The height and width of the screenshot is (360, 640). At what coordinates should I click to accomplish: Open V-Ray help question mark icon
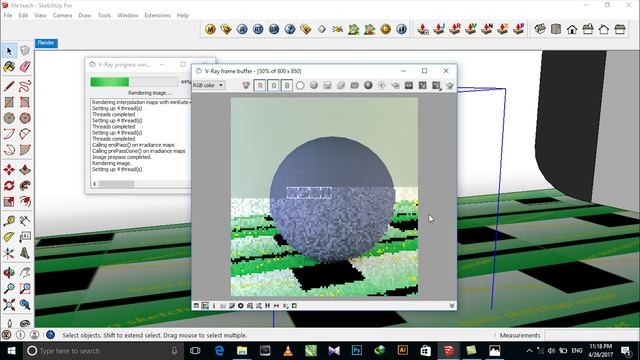(290, 29)
